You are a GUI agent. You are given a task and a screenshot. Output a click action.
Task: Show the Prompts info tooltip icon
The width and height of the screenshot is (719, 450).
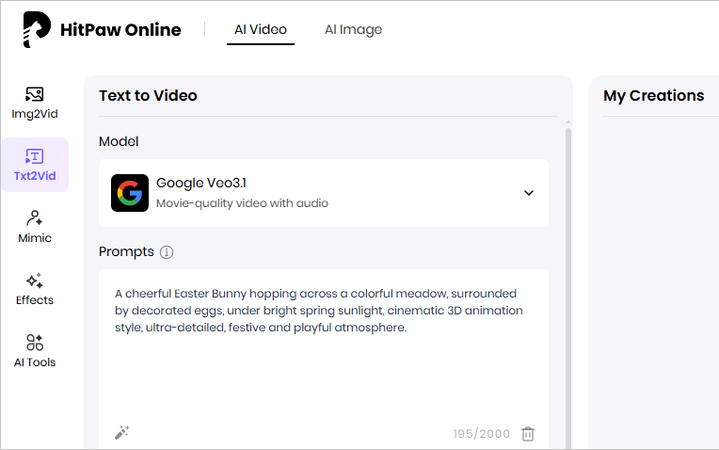tap(166, 252)
